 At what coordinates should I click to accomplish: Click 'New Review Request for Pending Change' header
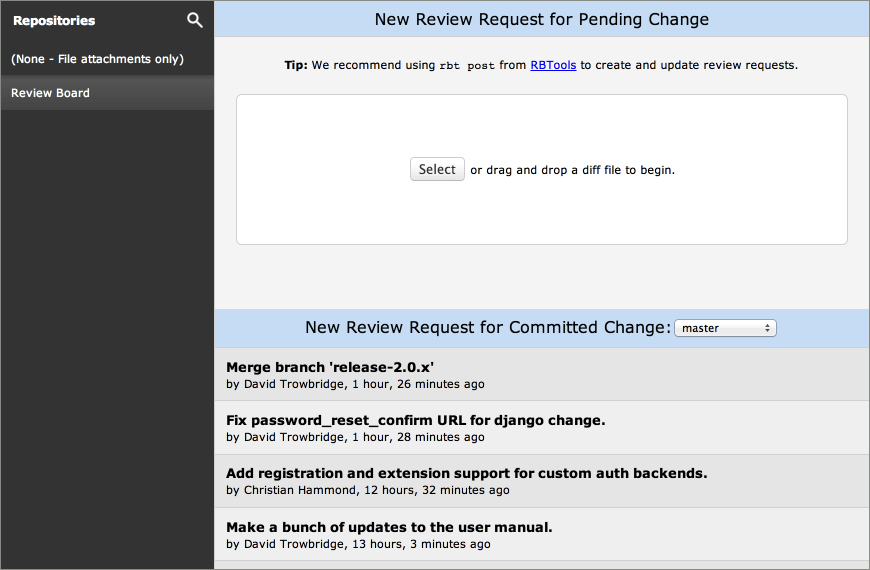[x=542, y=19]
